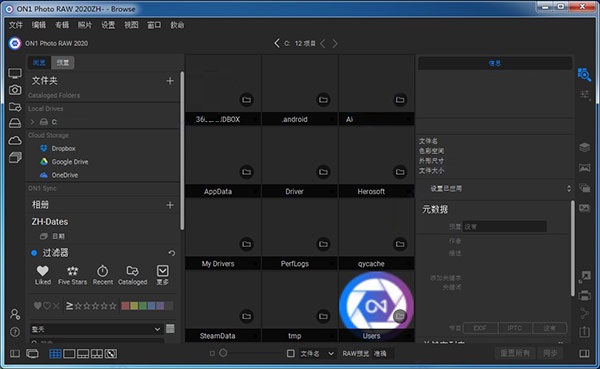This screenshot has width=600, height=369.
Task: Apply the Liked heart filter
Action: click(42, 275)
